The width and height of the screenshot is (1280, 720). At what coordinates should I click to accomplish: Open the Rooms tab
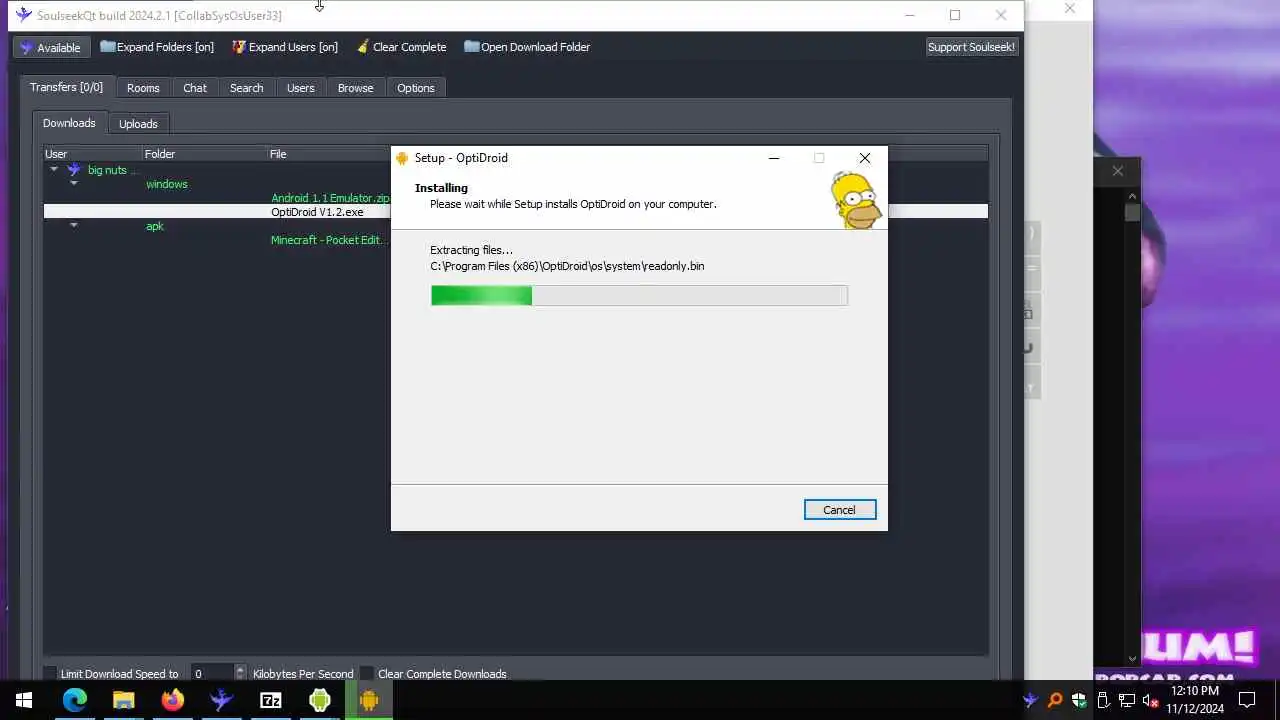point(143,88)
